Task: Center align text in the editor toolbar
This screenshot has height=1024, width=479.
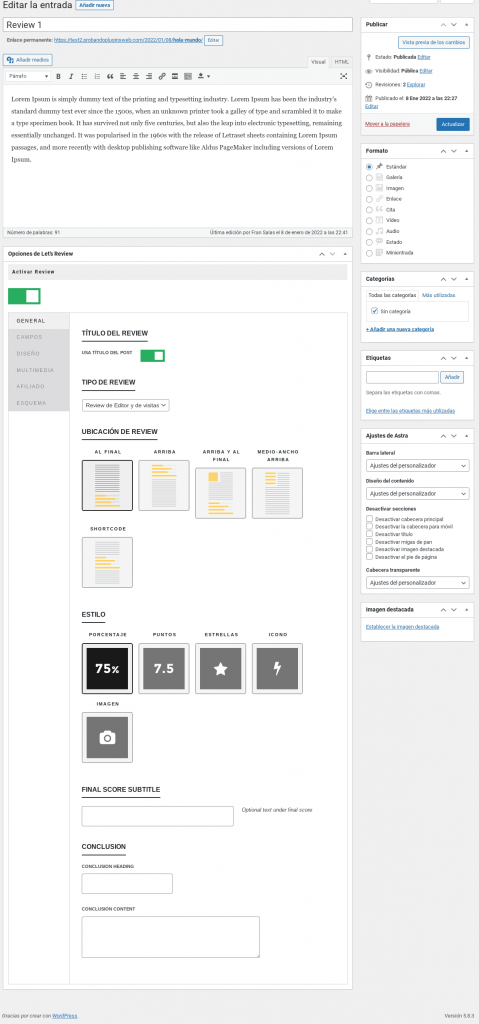Action: [x=136, y=76]
